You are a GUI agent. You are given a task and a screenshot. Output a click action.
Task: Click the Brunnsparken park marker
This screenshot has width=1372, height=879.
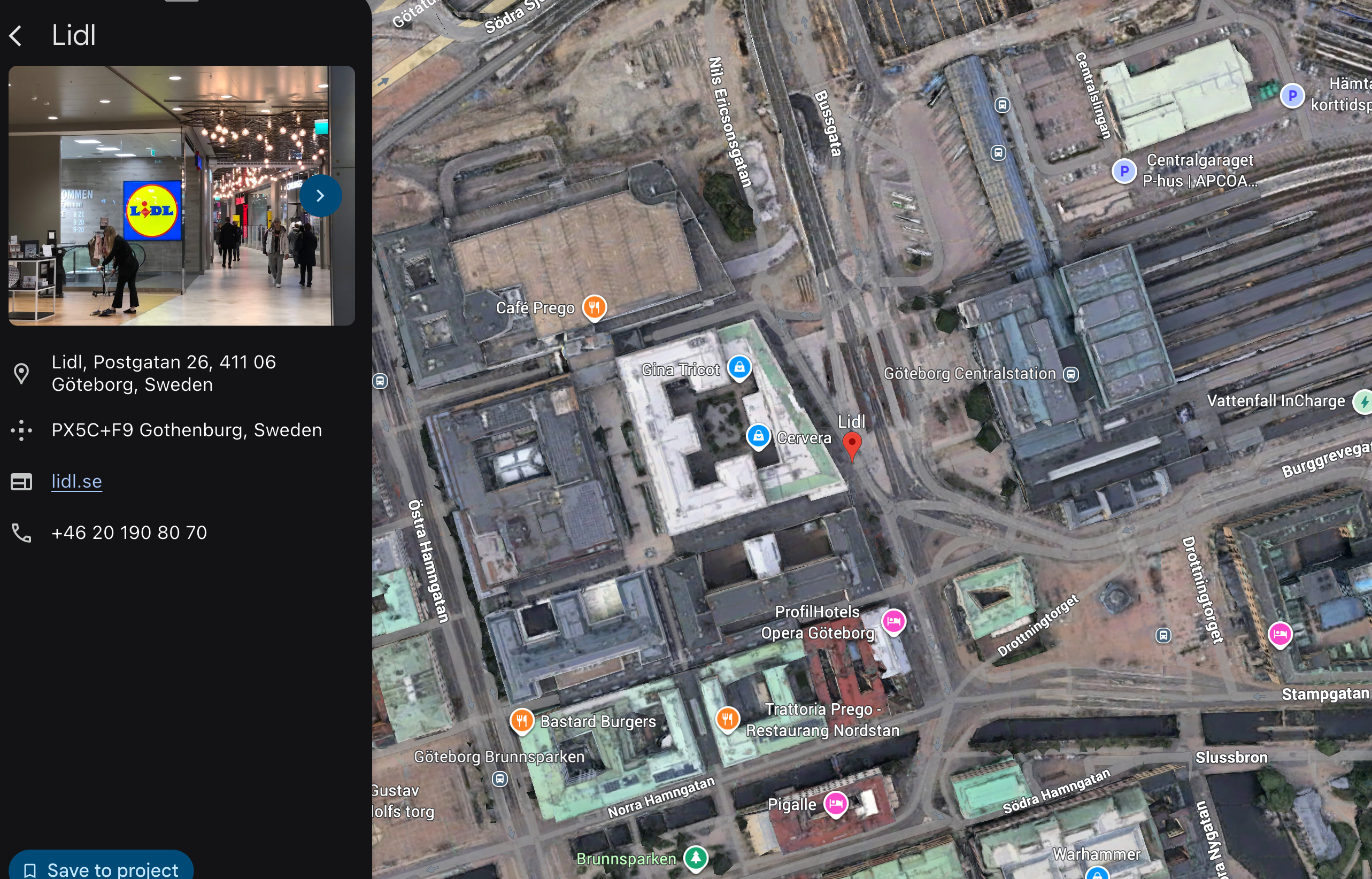[x=695, y=857]
